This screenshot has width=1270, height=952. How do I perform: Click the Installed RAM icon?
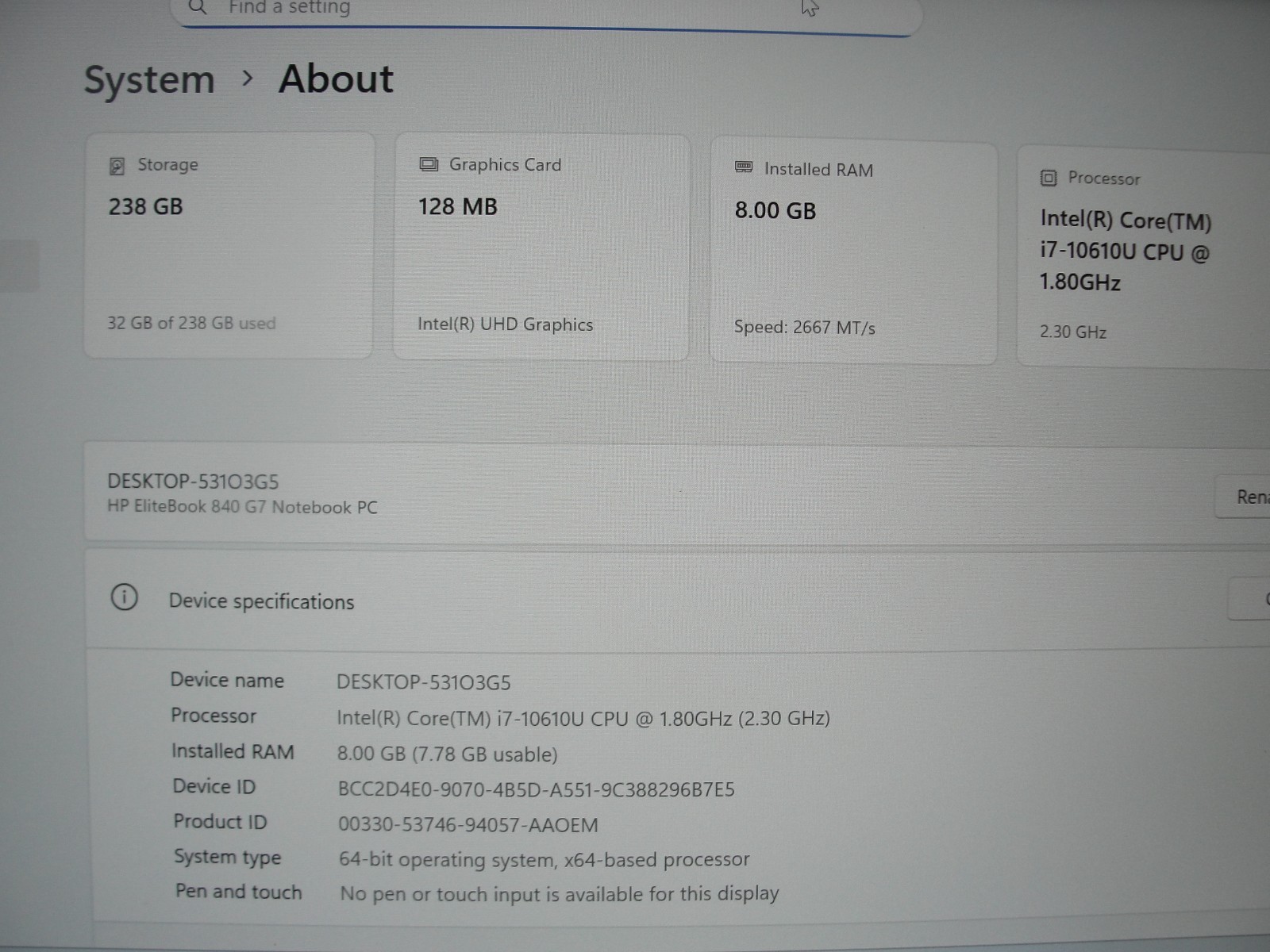pos(744,167)
